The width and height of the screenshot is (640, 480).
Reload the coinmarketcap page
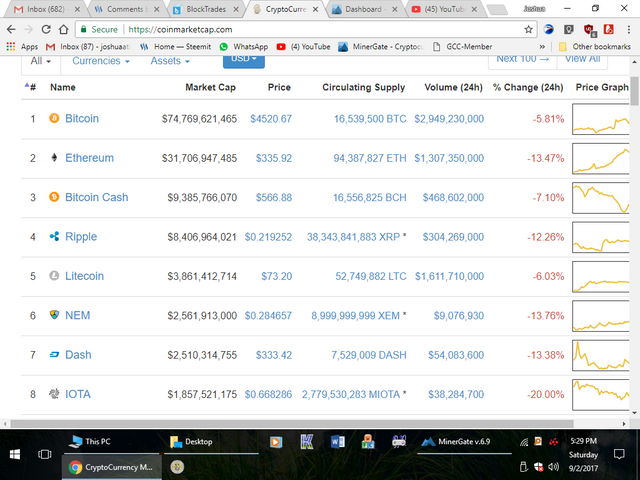[x=46, y=29]
